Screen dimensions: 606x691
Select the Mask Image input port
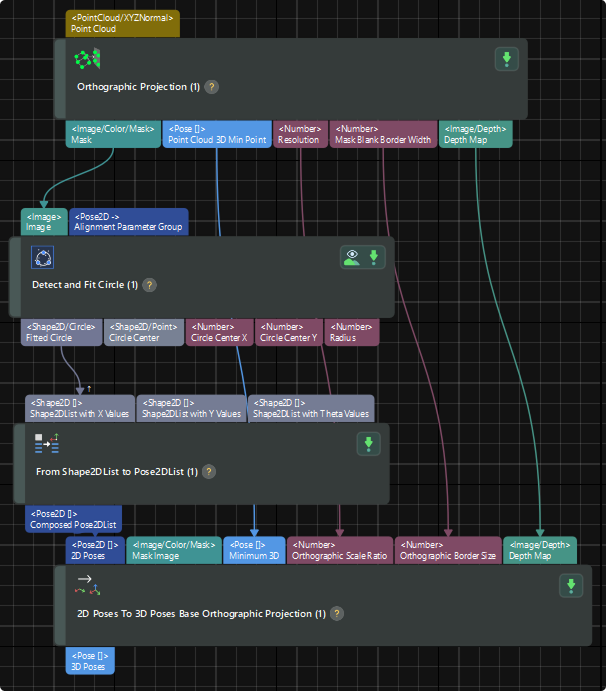point(174,550)
